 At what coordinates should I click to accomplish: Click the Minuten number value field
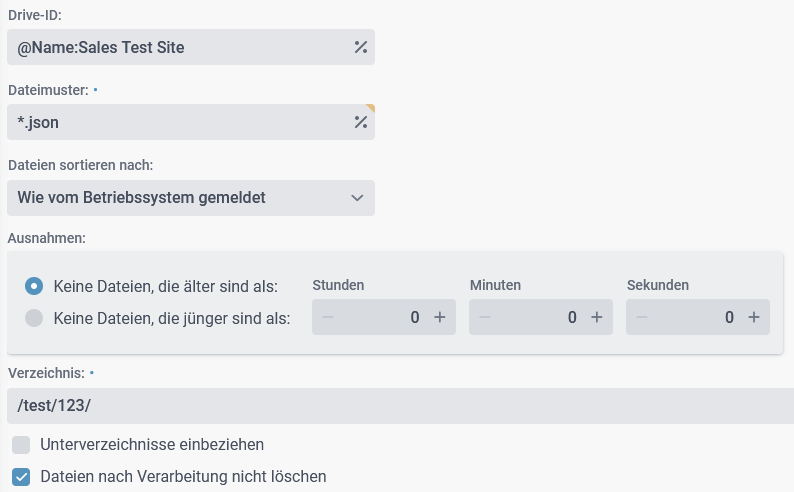(x=542, y=317)
